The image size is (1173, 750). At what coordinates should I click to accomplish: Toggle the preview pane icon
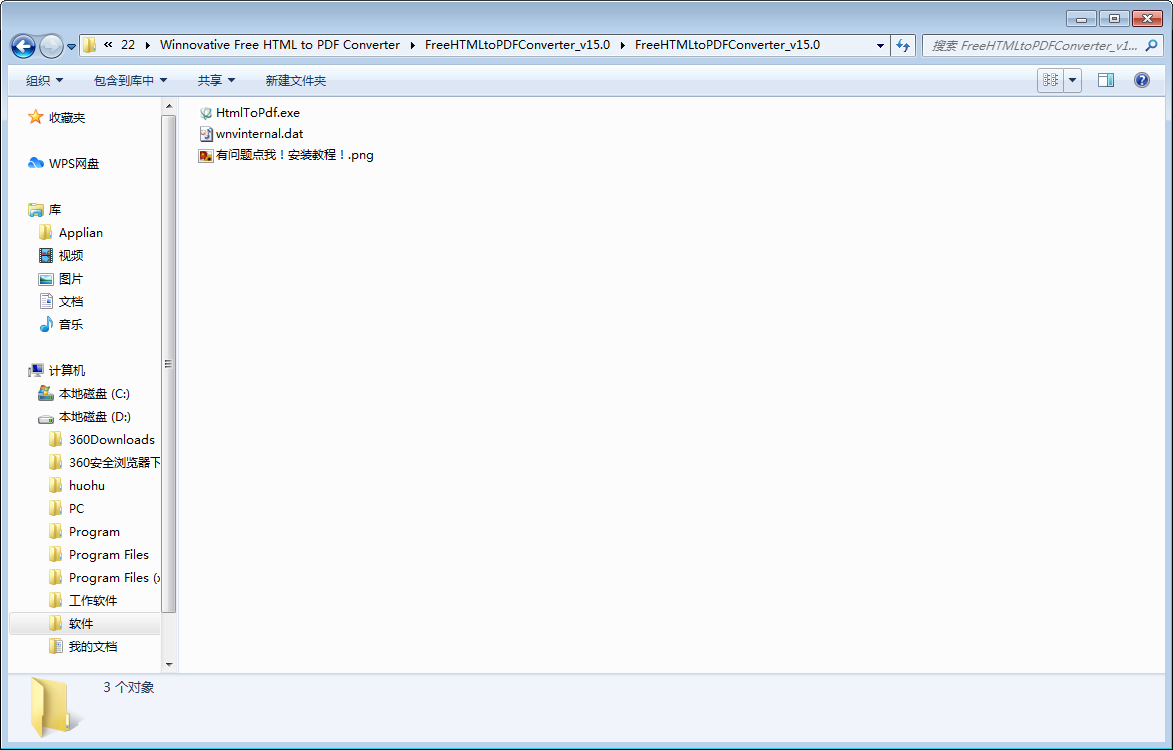tap(1105, 80)
